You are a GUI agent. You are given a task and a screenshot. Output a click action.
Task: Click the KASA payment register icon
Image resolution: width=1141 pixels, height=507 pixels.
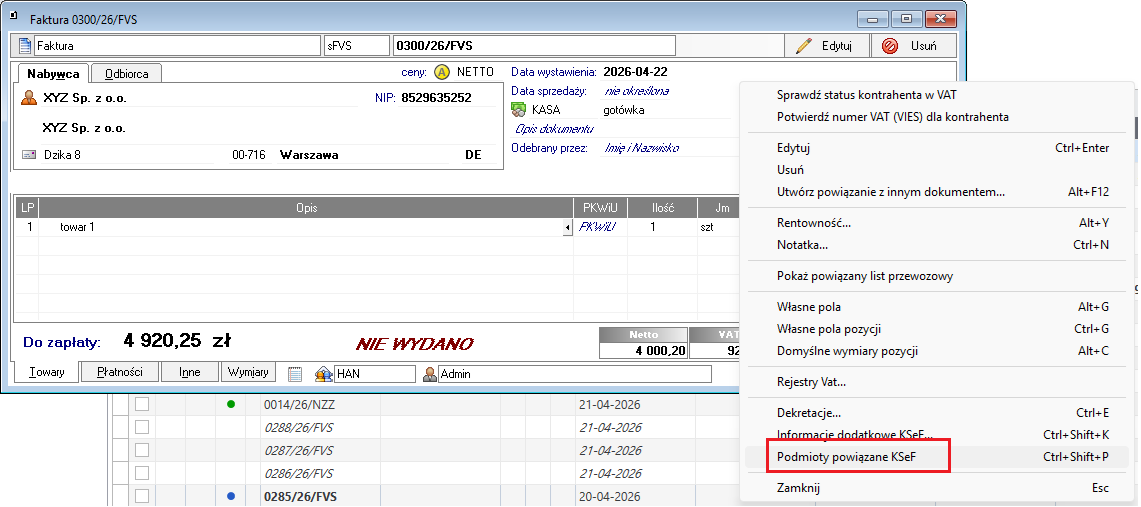518,110
